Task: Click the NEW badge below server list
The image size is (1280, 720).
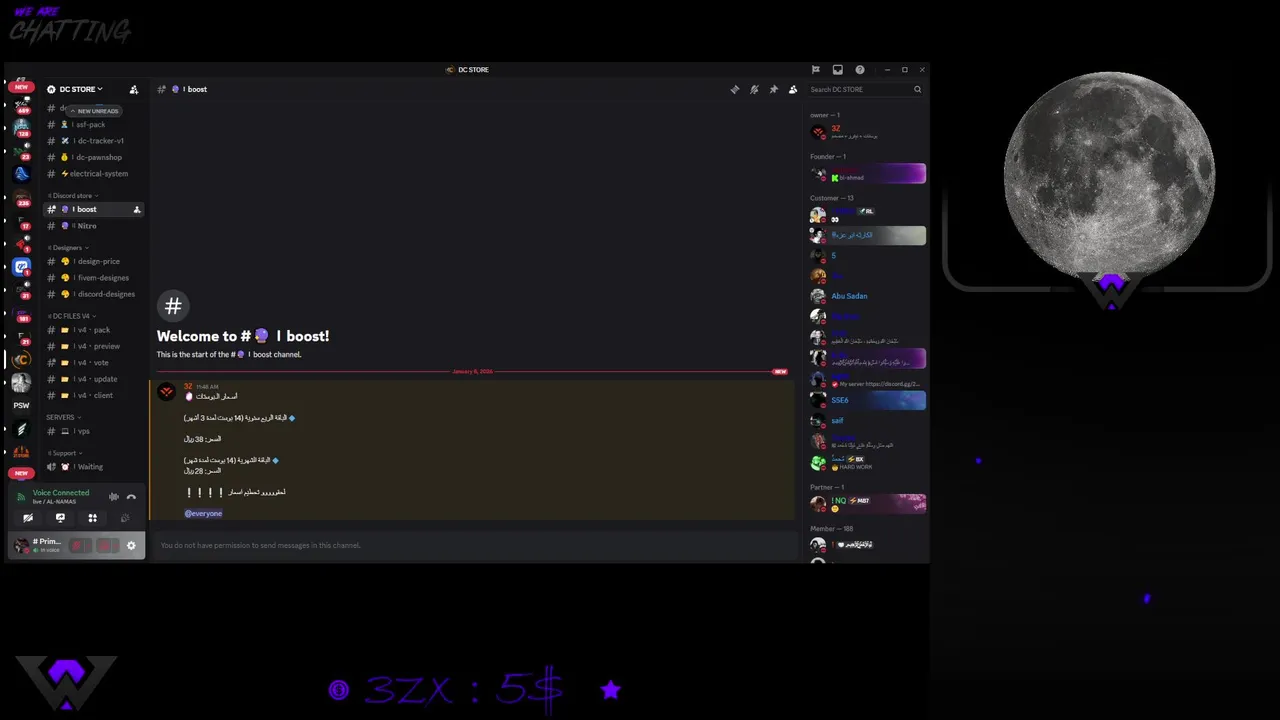Action: (x=21, y=473)
